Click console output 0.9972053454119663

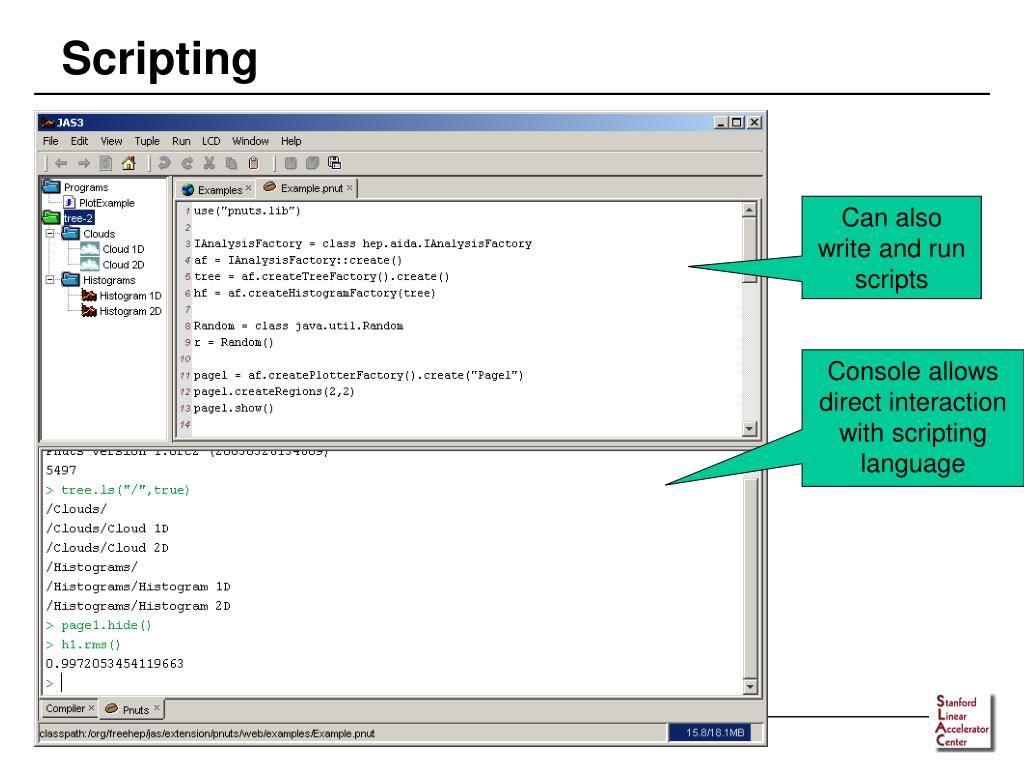[x=115, y=664]
